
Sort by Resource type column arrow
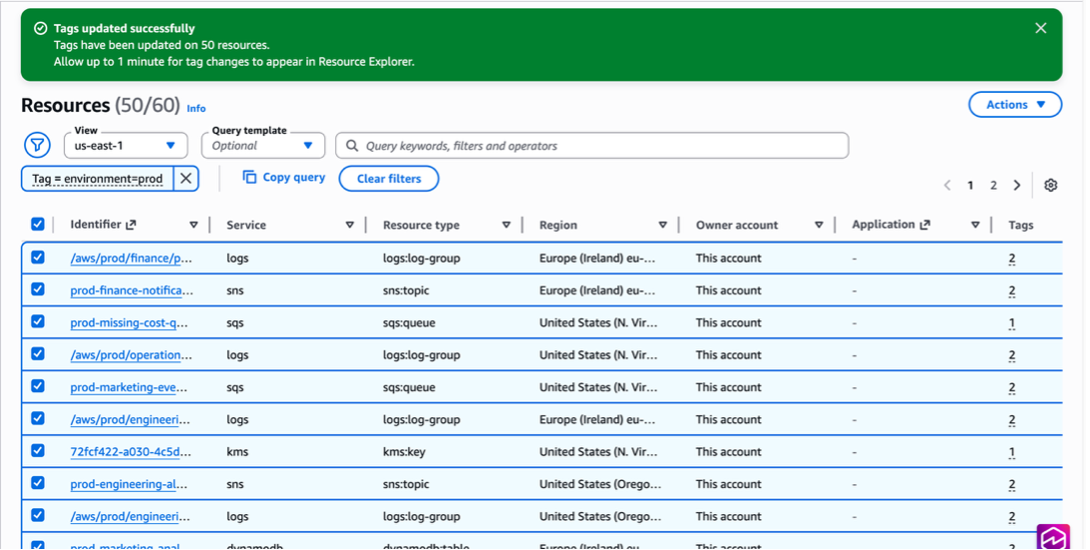pos(506,225)
